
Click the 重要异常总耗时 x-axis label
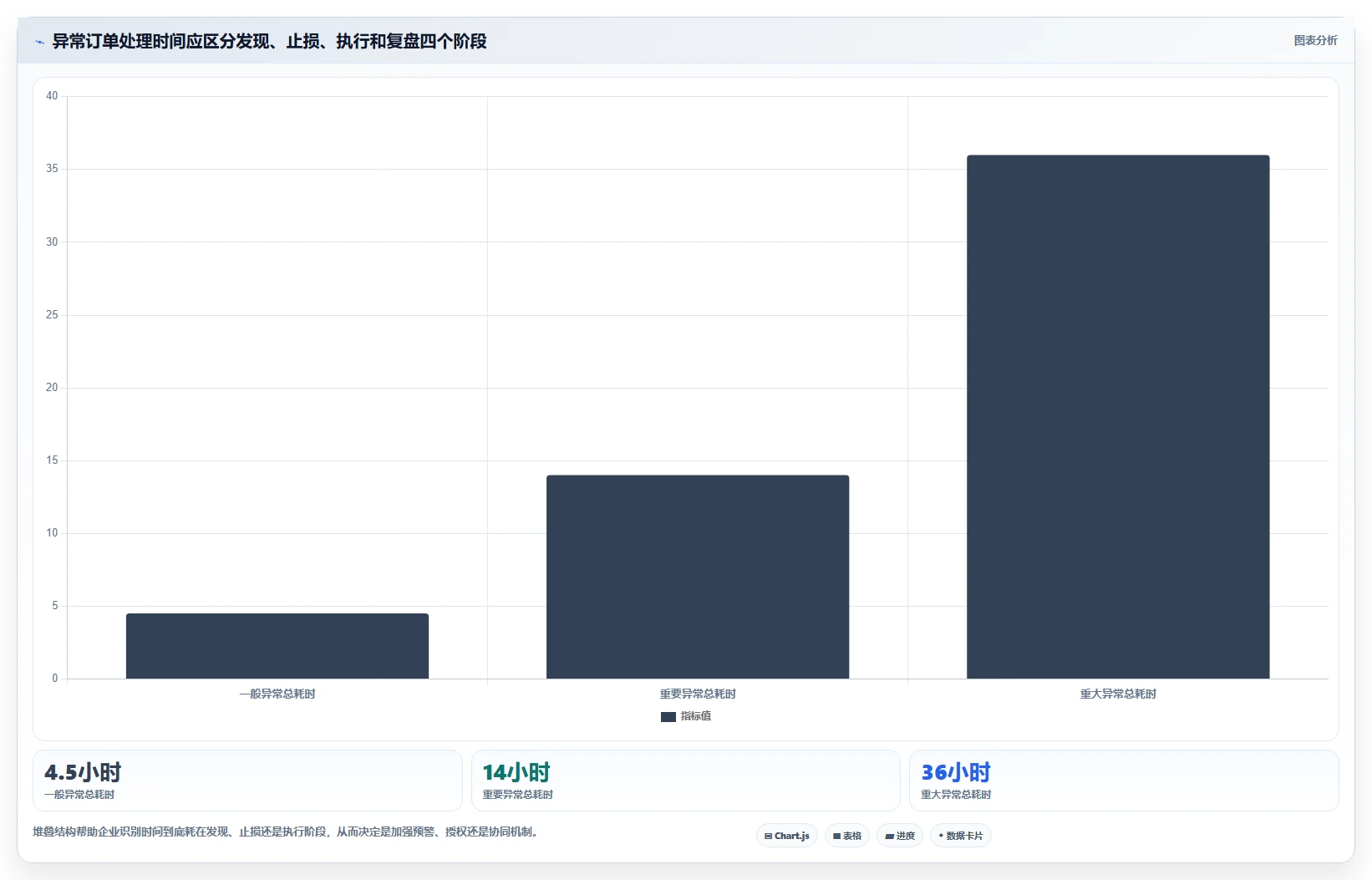click(x=698, y=694)
